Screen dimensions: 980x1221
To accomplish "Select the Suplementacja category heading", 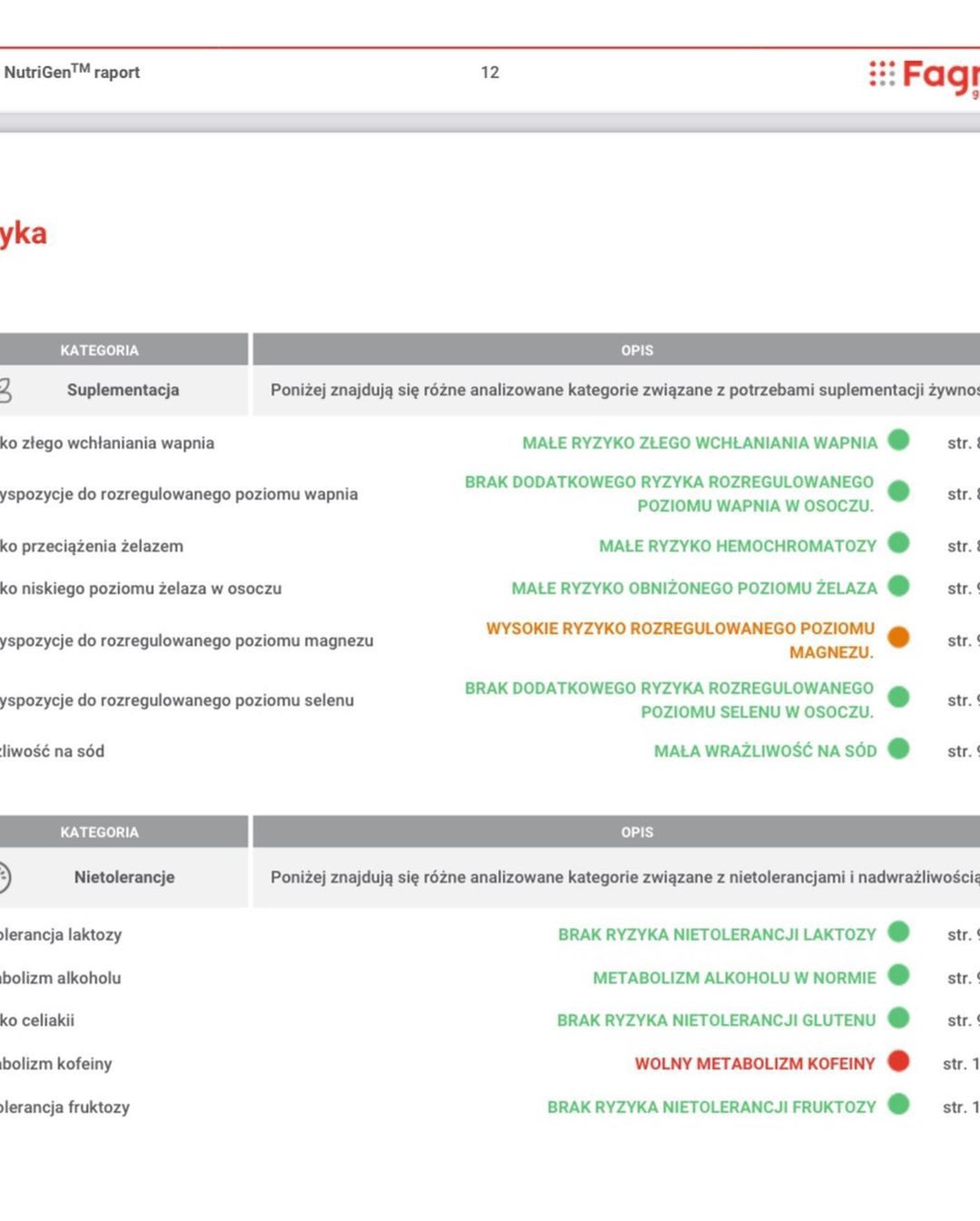I will coord(122,390).
